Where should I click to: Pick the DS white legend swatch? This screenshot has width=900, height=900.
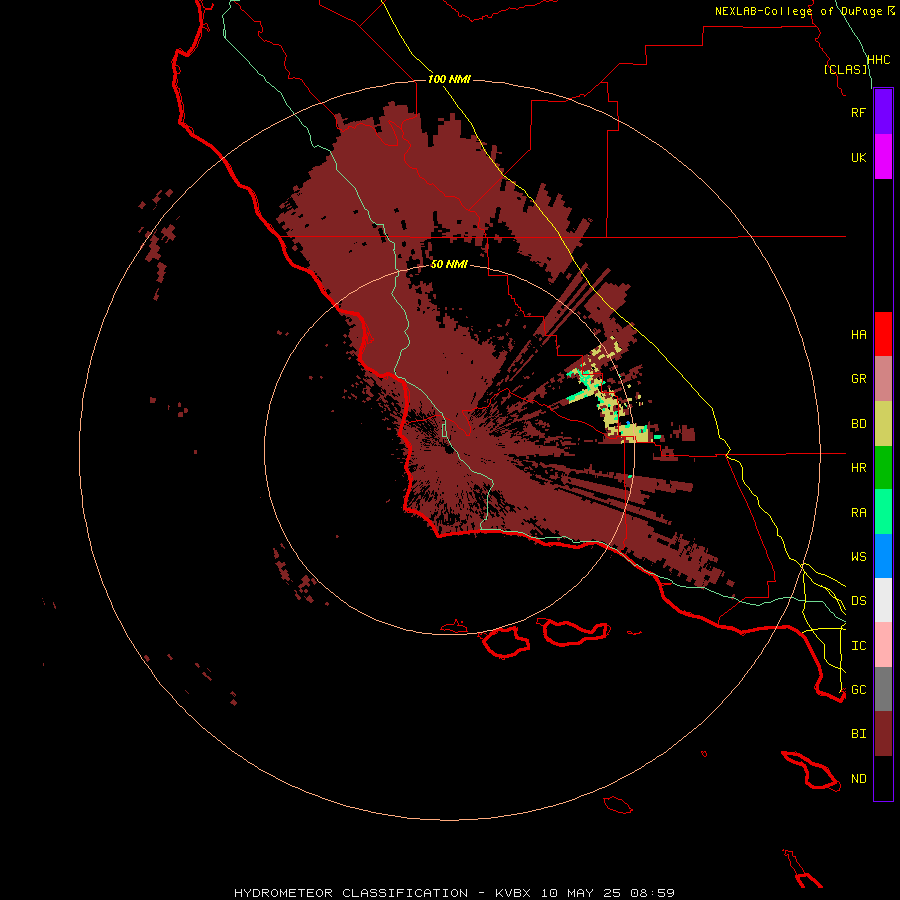[883, 600]
